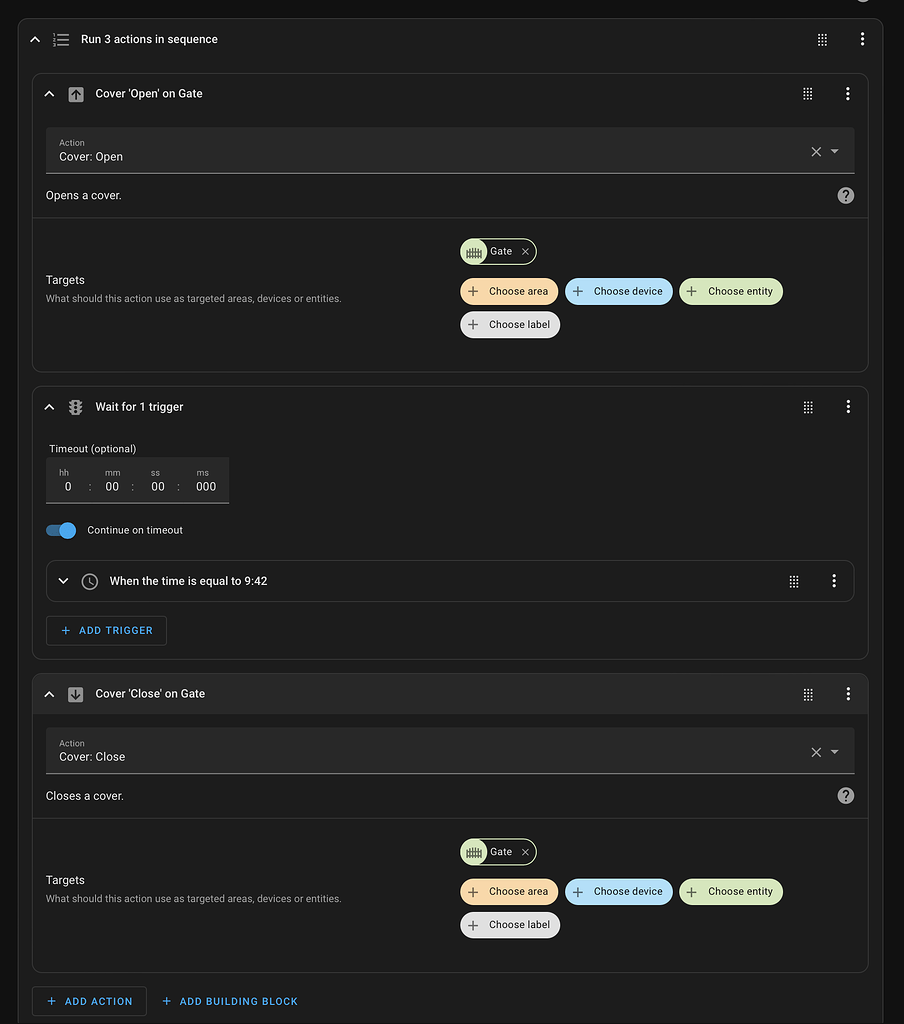
Task: Click the drag handle of the Wait block
Action: 807,407
